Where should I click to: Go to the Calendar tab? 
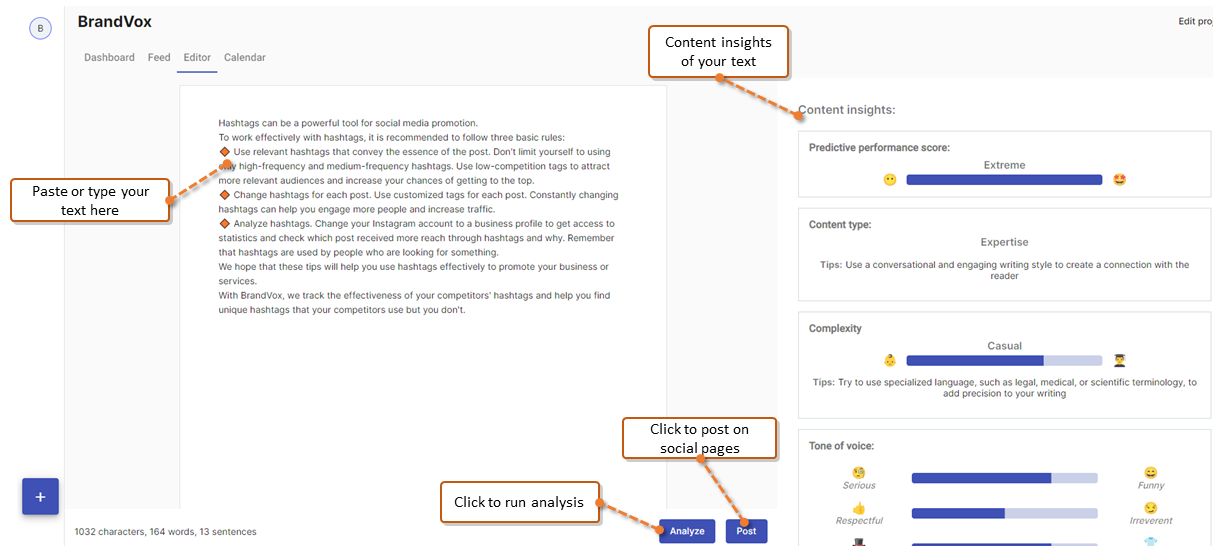(245, 58)
